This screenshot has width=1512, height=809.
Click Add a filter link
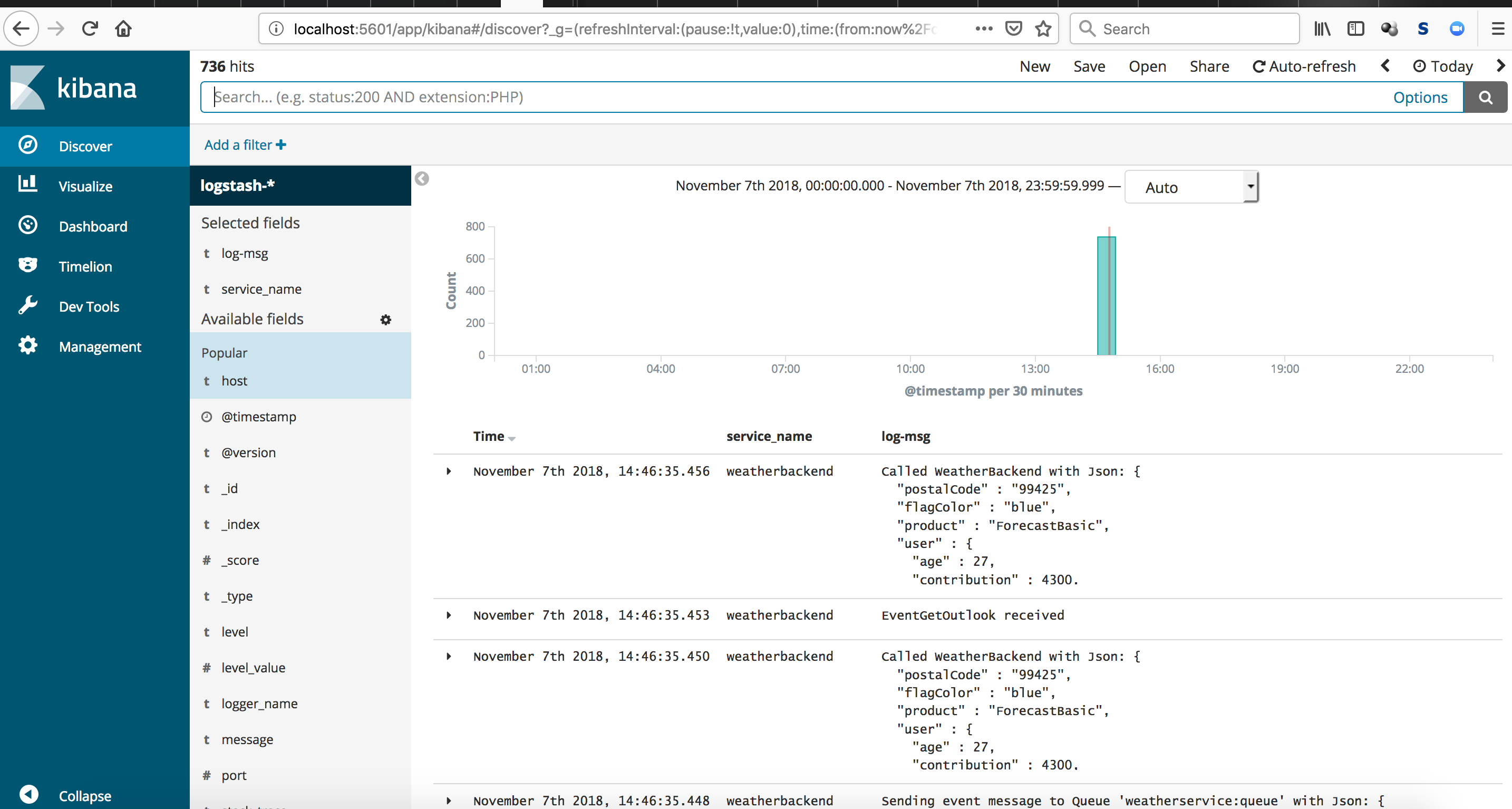point(245,145)
